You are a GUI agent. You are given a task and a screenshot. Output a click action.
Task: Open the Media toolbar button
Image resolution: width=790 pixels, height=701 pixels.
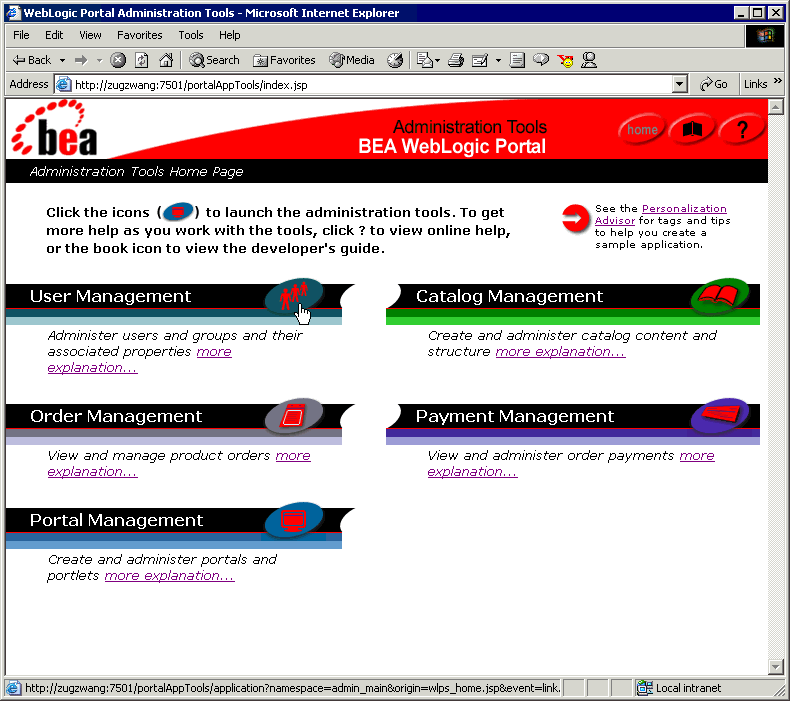click(x=352, y=60)
